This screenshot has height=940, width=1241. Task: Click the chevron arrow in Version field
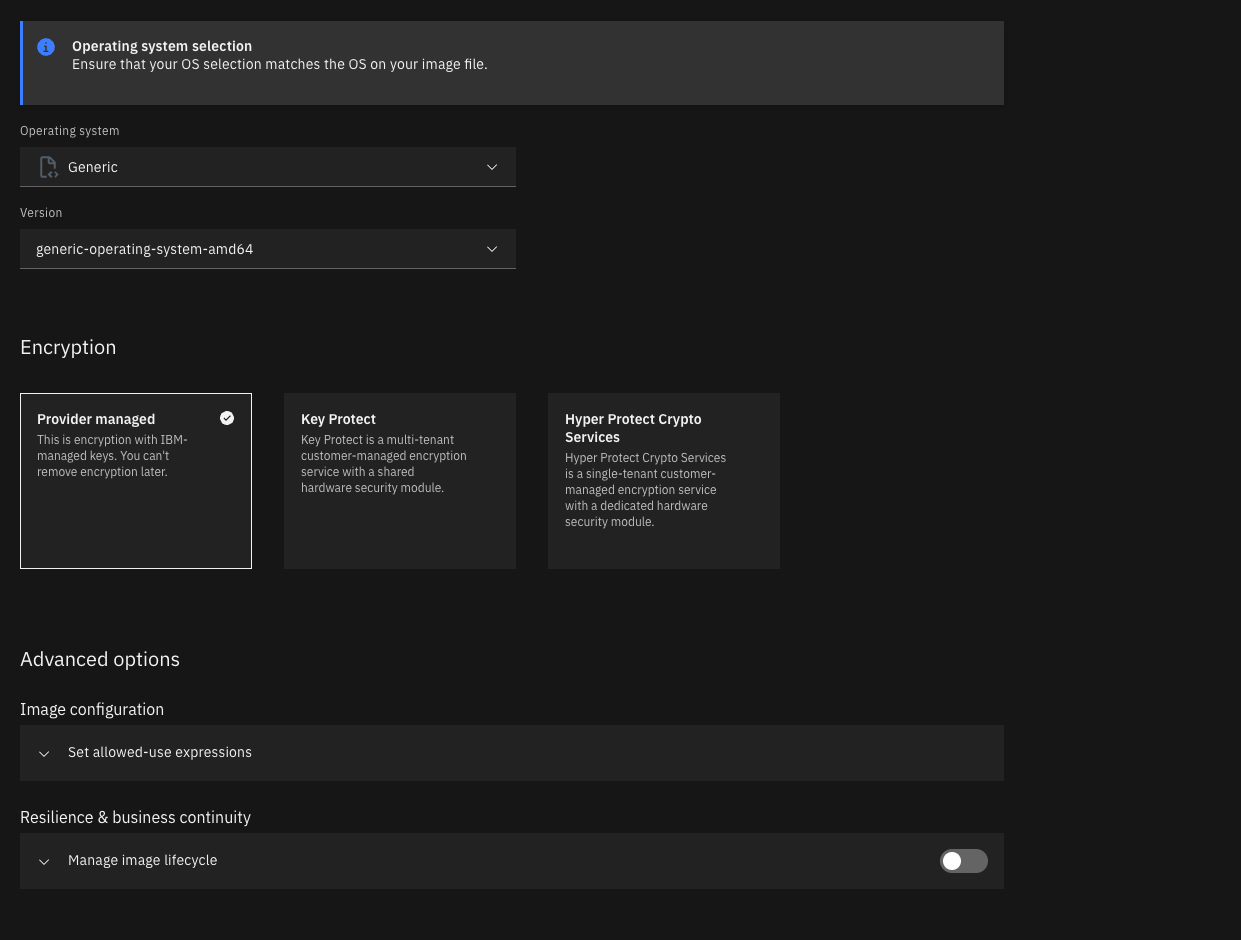[492, 249]
